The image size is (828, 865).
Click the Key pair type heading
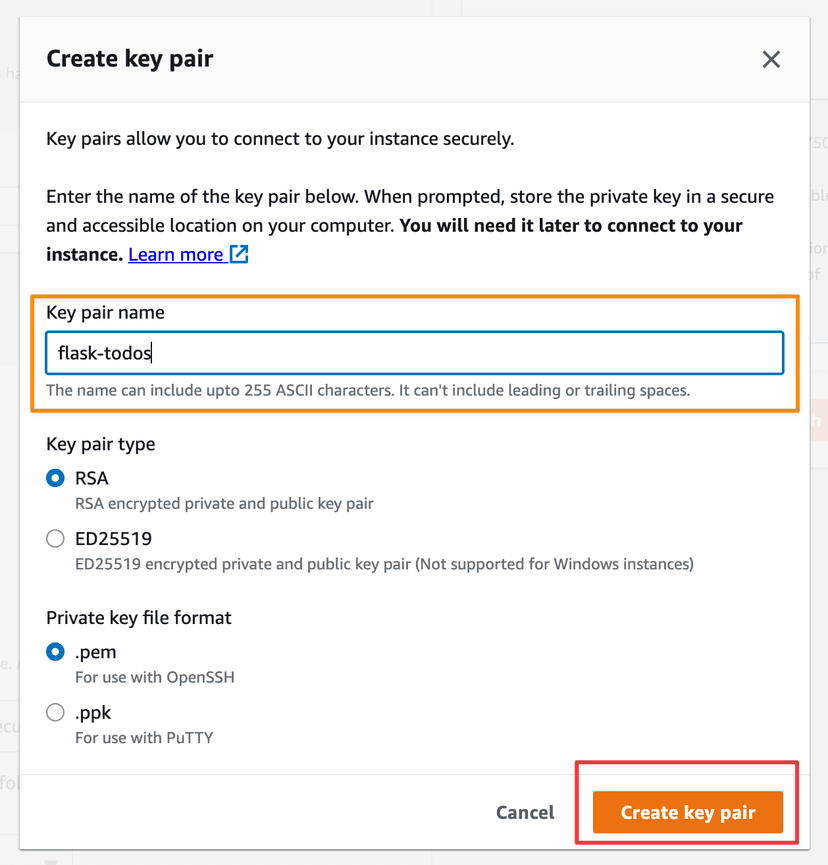pos(100,444)
